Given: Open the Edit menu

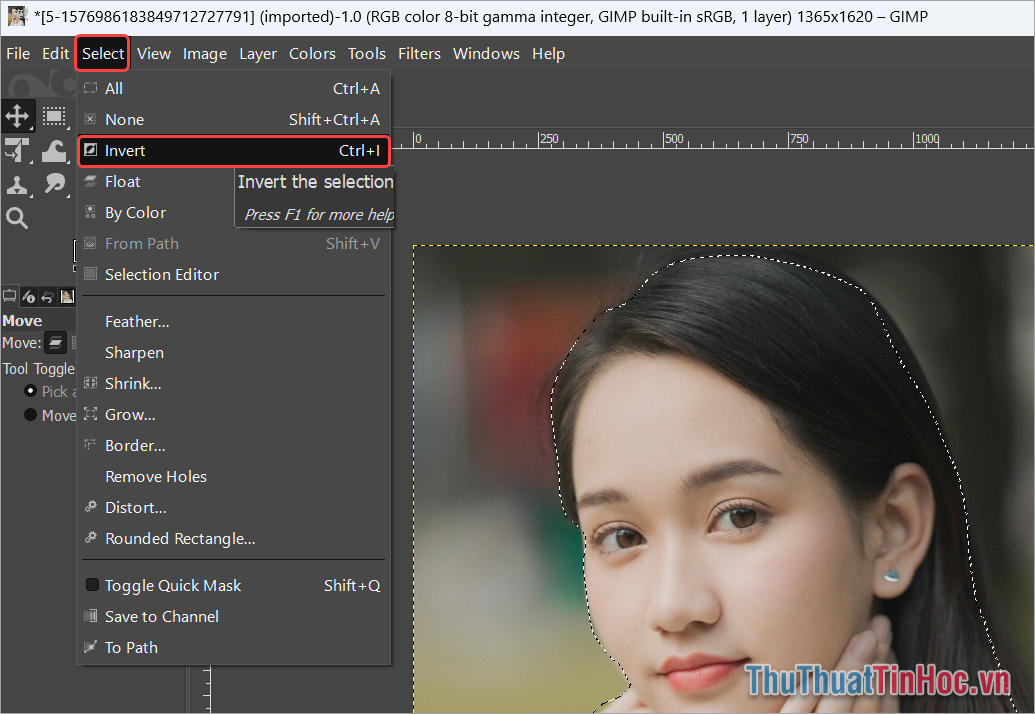Looking at the screenshot, I should pos(55,53).
